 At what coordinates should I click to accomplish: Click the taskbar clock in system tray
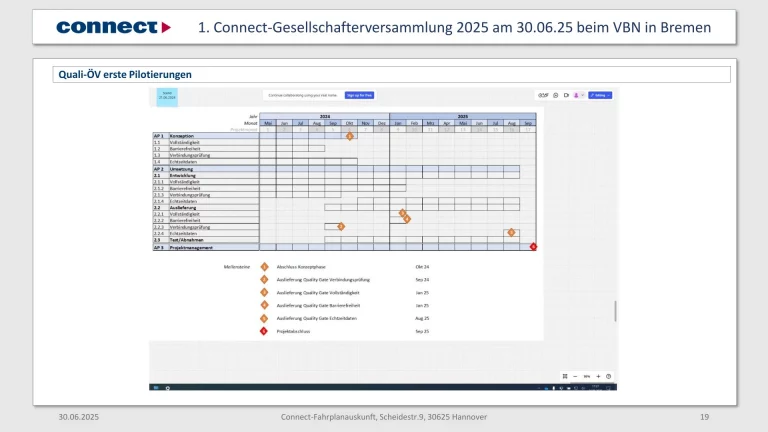pos(596,387)
